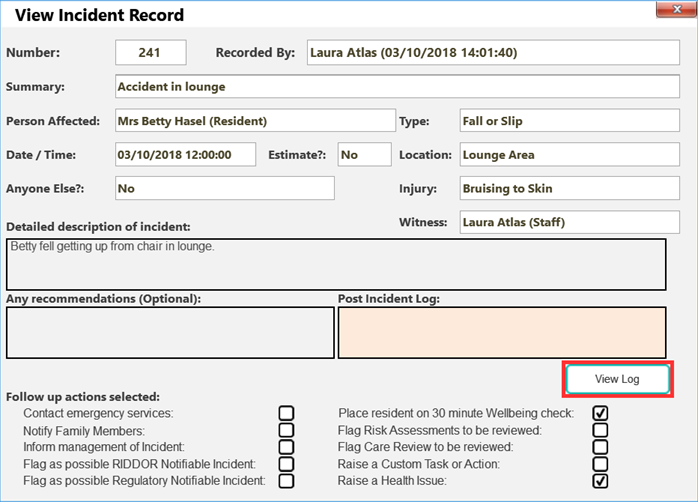Viewport: 698px width, 502px height.
Task: Check Flag as possible RIDDOR Notifiable Incident
Action: click(x=286, y=464)
